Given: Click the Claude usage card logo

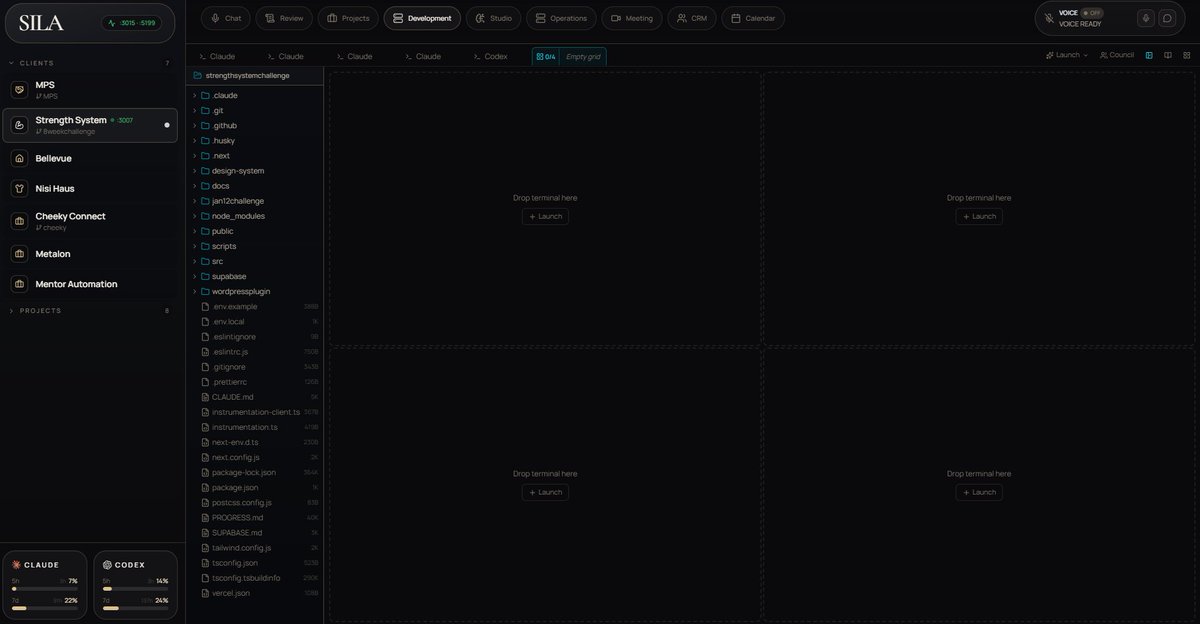Looking at the screenshot, I should coord(16,565).
